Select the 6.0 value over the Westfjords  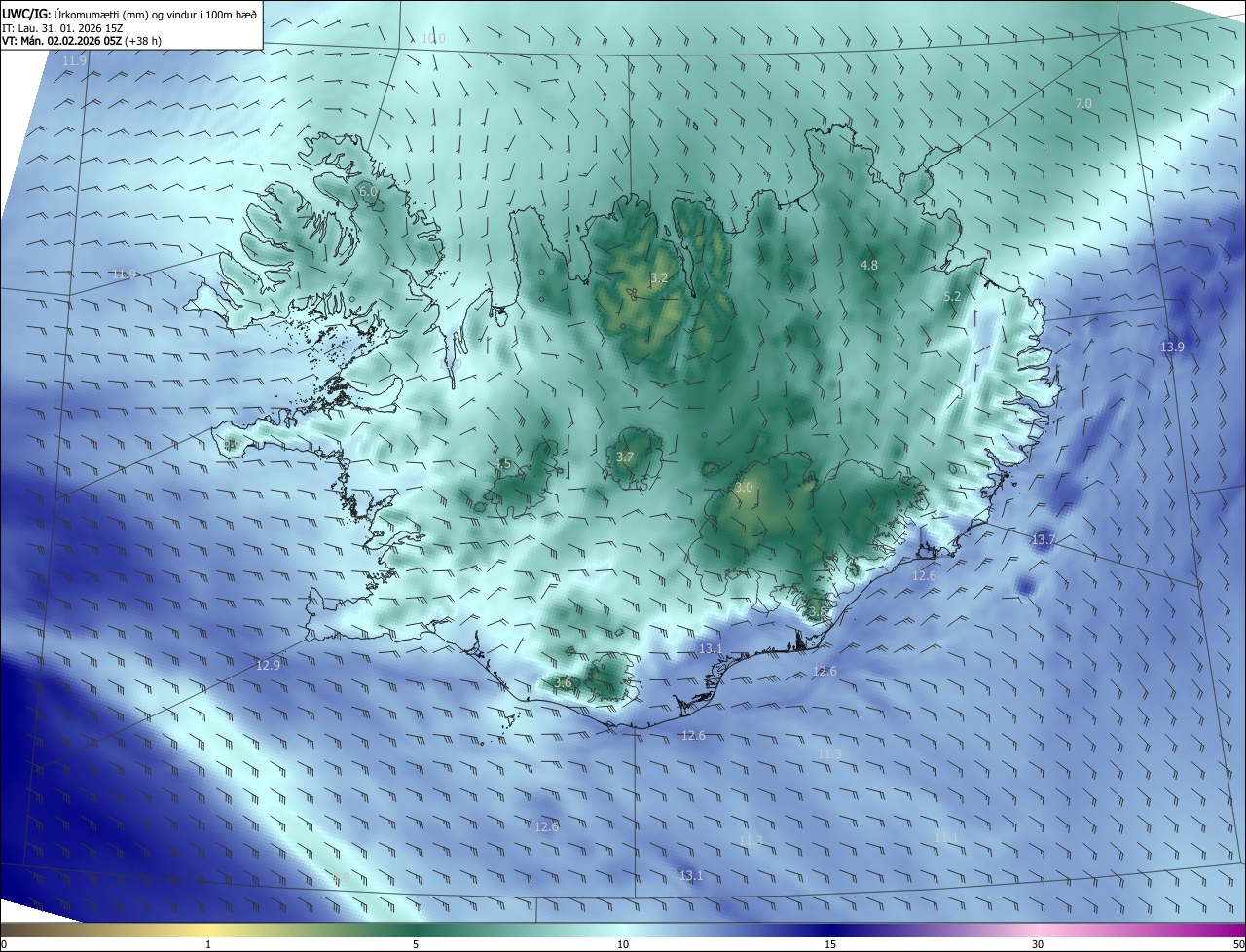(x=368, y=192)
